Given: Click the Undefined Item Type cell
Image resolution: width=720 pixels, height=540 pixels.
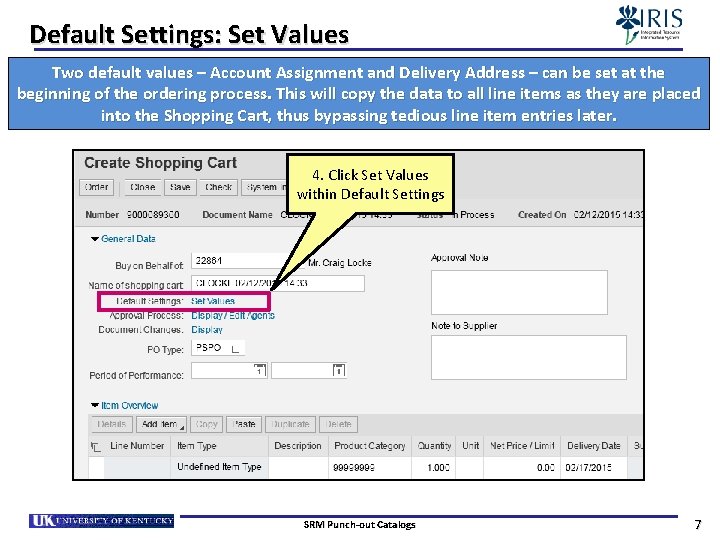Looking at the screenshot, I should tap(219, 467).
